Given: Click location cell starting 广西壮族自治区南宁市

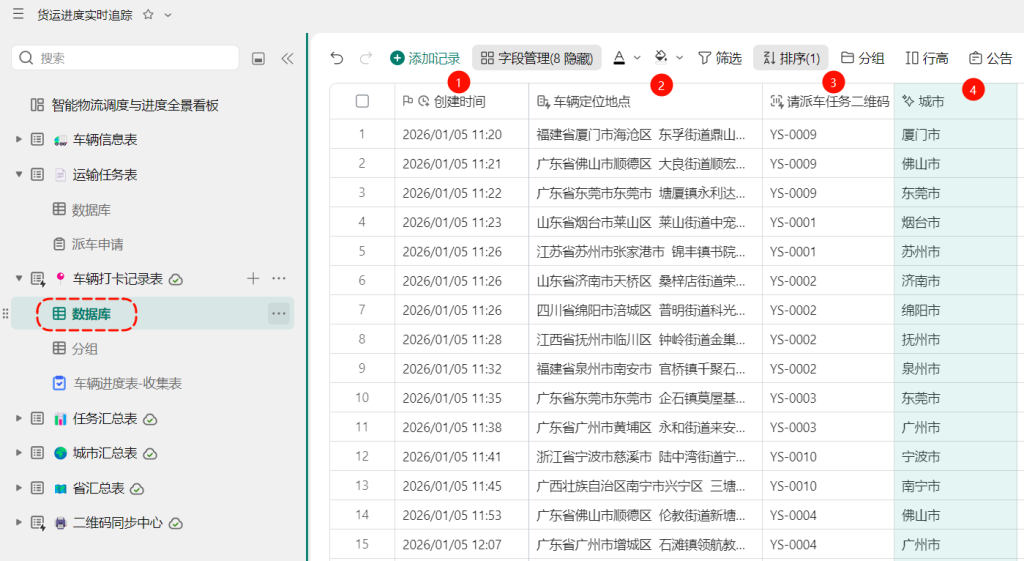Looking at the screenshot, I should [645, 486].
